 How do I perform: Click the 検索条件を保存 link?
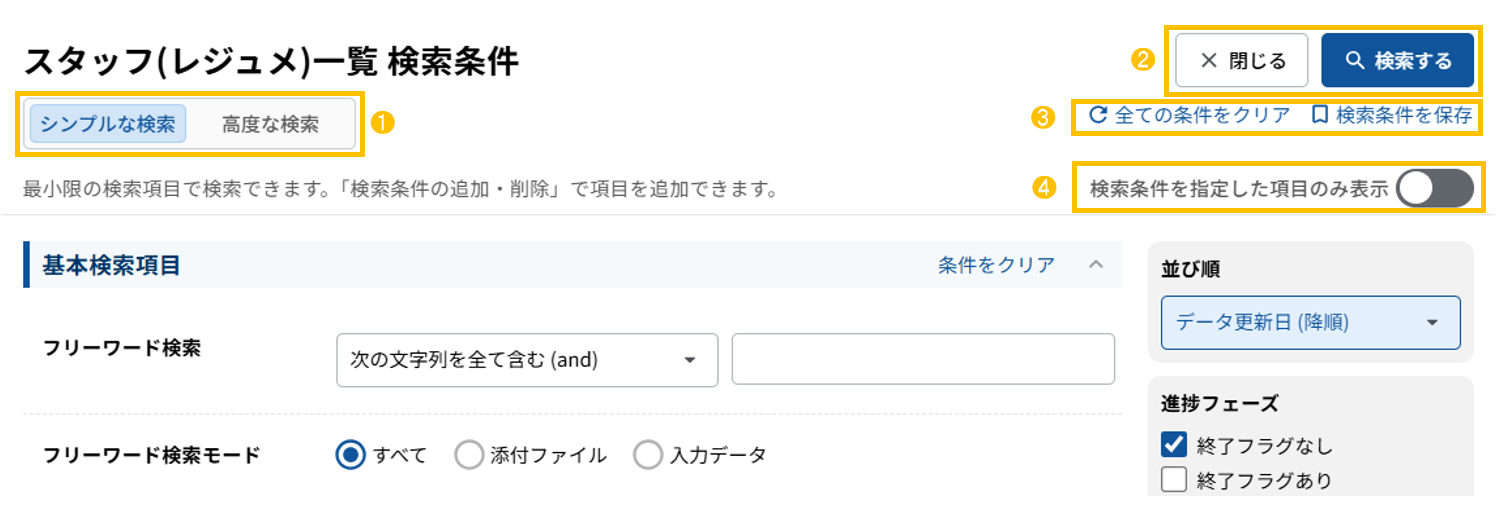(x=1403, y=115)
